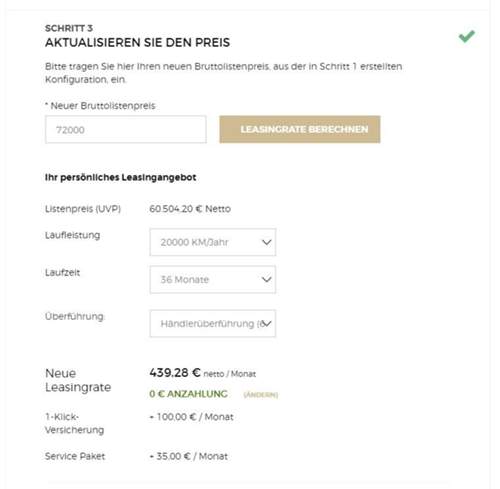
Task: Click the Listenpreis 60.504,20 € Netto value
Action: (190, 209)
